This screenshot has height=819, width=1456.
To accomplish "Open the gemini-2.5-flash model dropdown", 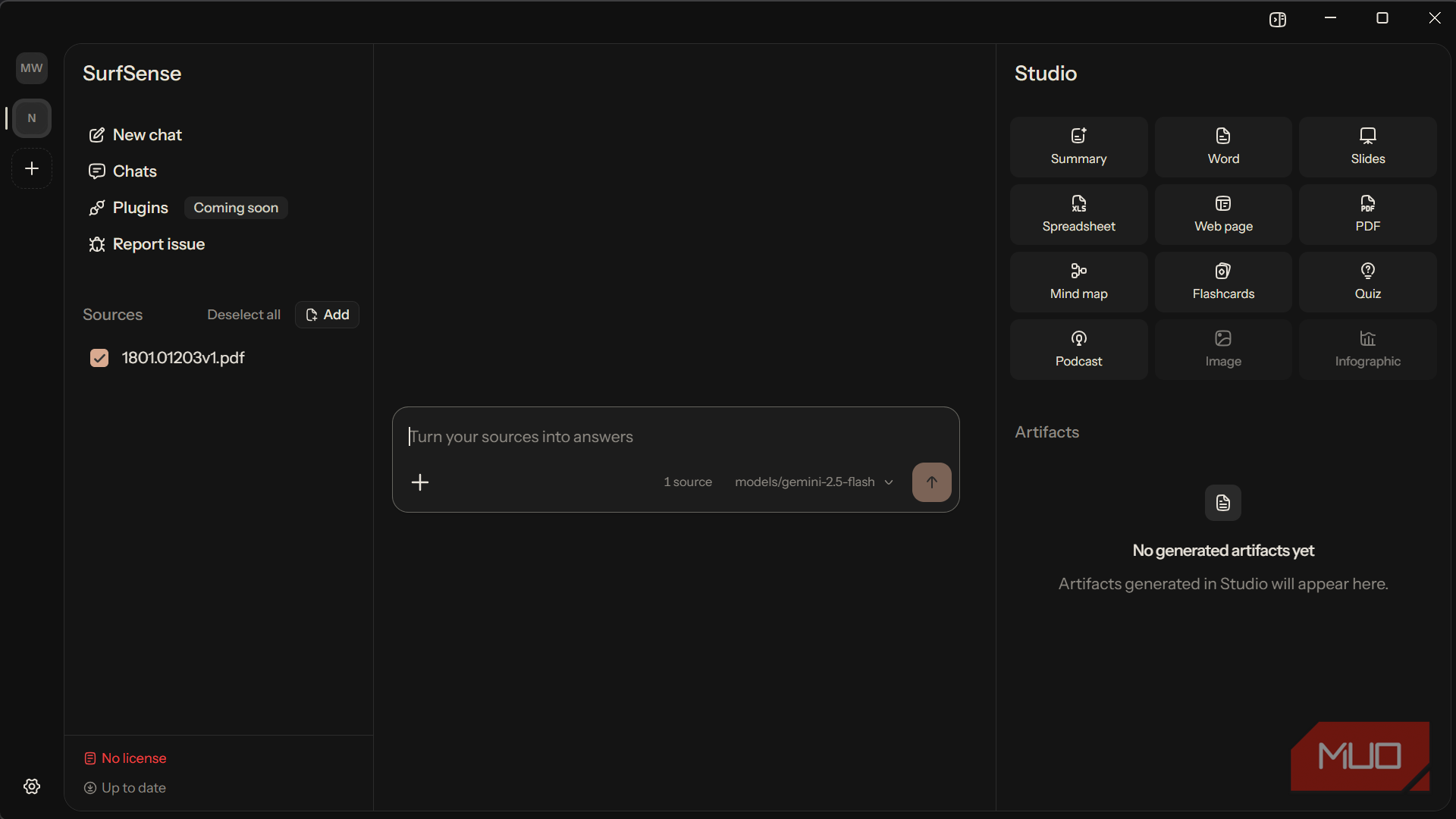I will point(814,482).
